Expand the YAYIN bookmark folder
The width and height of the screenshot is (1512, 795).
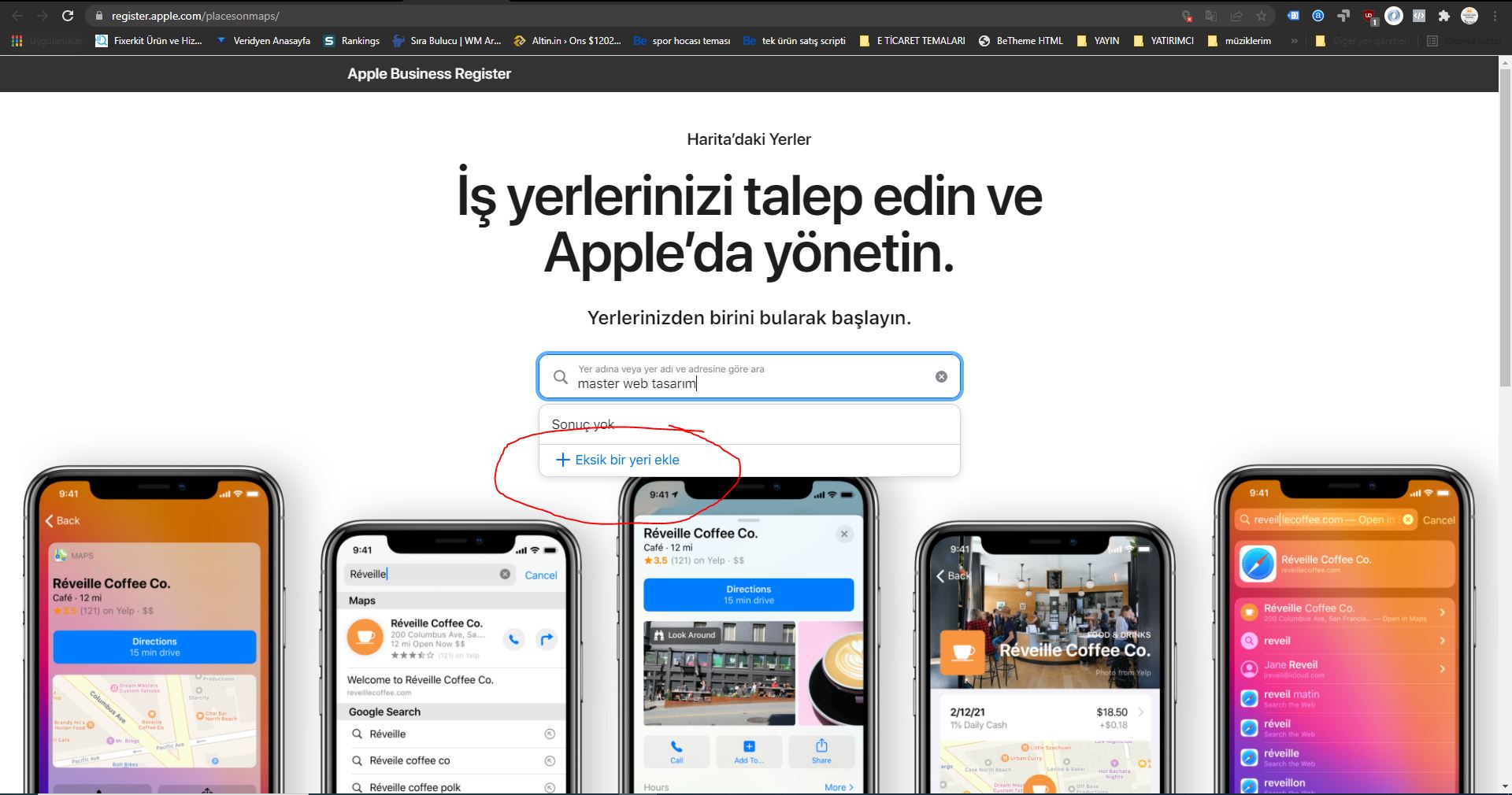(1098, 41)
